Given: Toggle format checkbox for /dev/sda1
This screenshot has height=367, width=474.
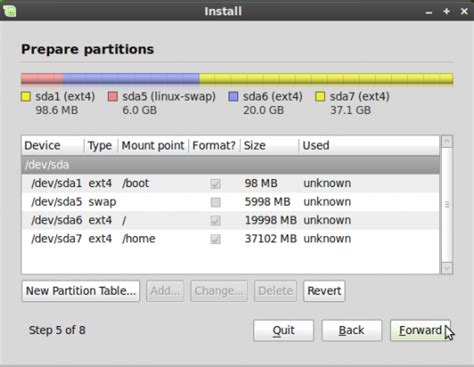Looking at the screenshot, I should click(x=215, y=184).
